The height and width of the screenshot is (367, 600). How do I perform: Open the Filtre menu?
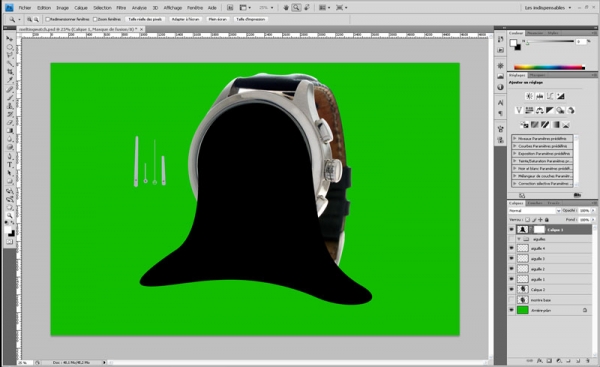coord(121,8)
